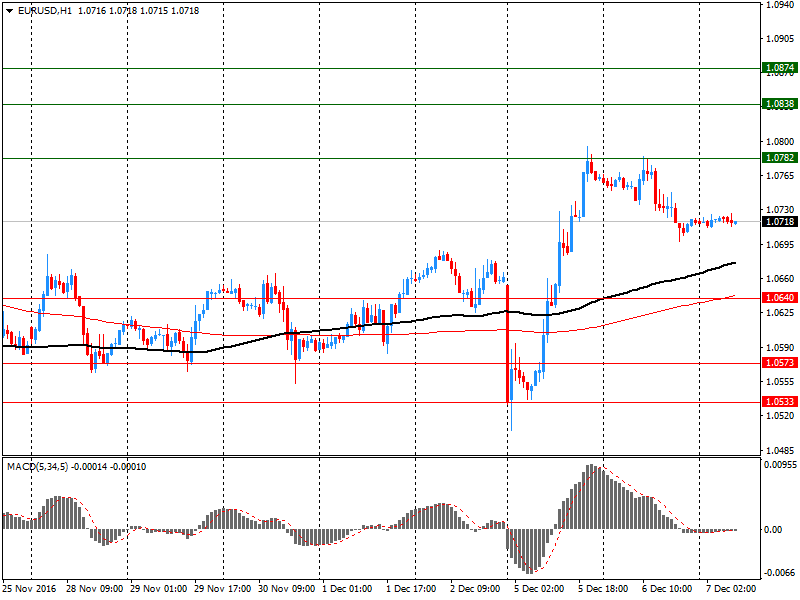The height and width of the screenshot is (600, 800).
Task: Select the red 1.0533 level tag
Action: point(780,402)
